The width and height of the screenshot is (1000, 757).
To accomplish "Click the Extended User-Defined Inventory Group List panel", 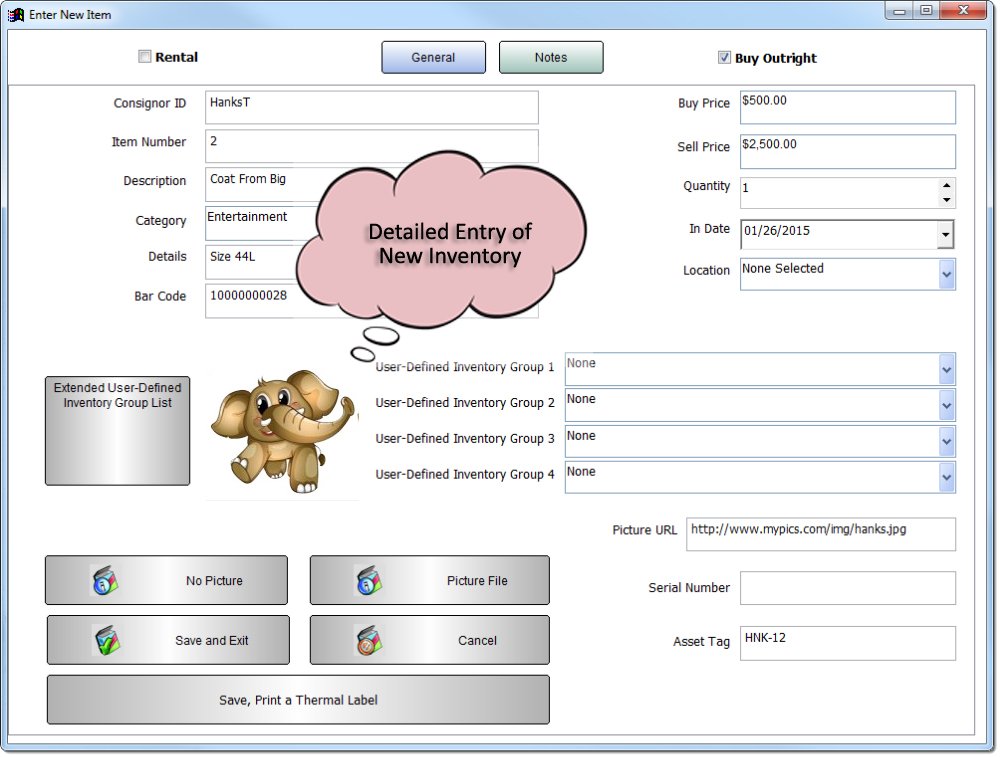I will point(117,430).
